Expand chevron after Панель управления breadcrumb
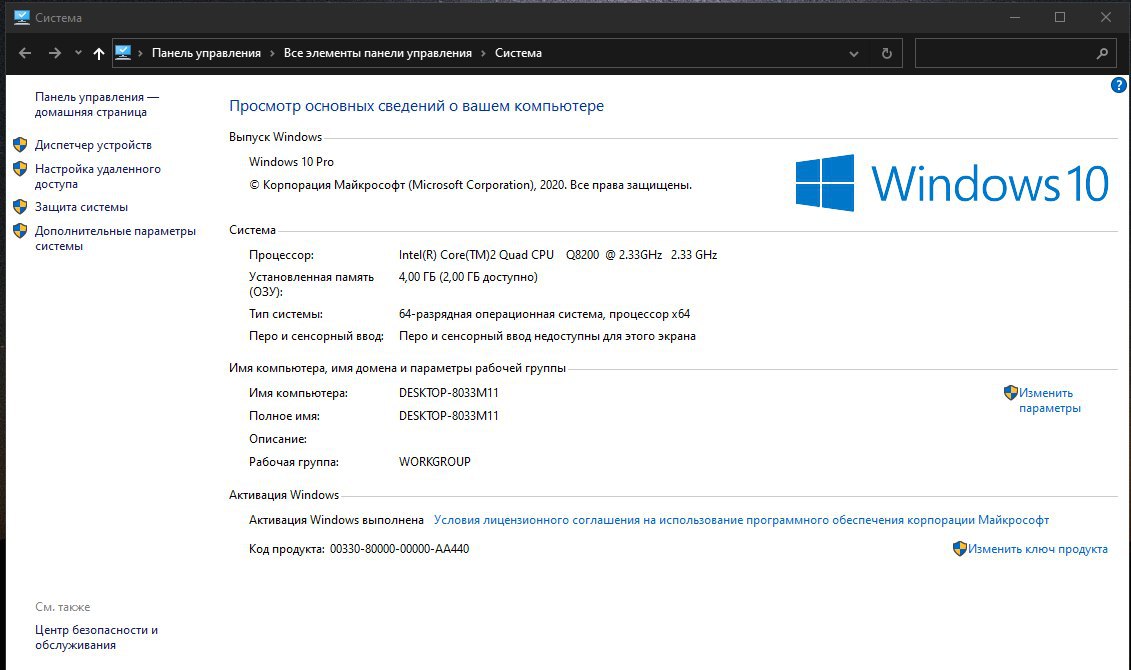This screenshot has height=670, width=1131. [x=273, y=53]
